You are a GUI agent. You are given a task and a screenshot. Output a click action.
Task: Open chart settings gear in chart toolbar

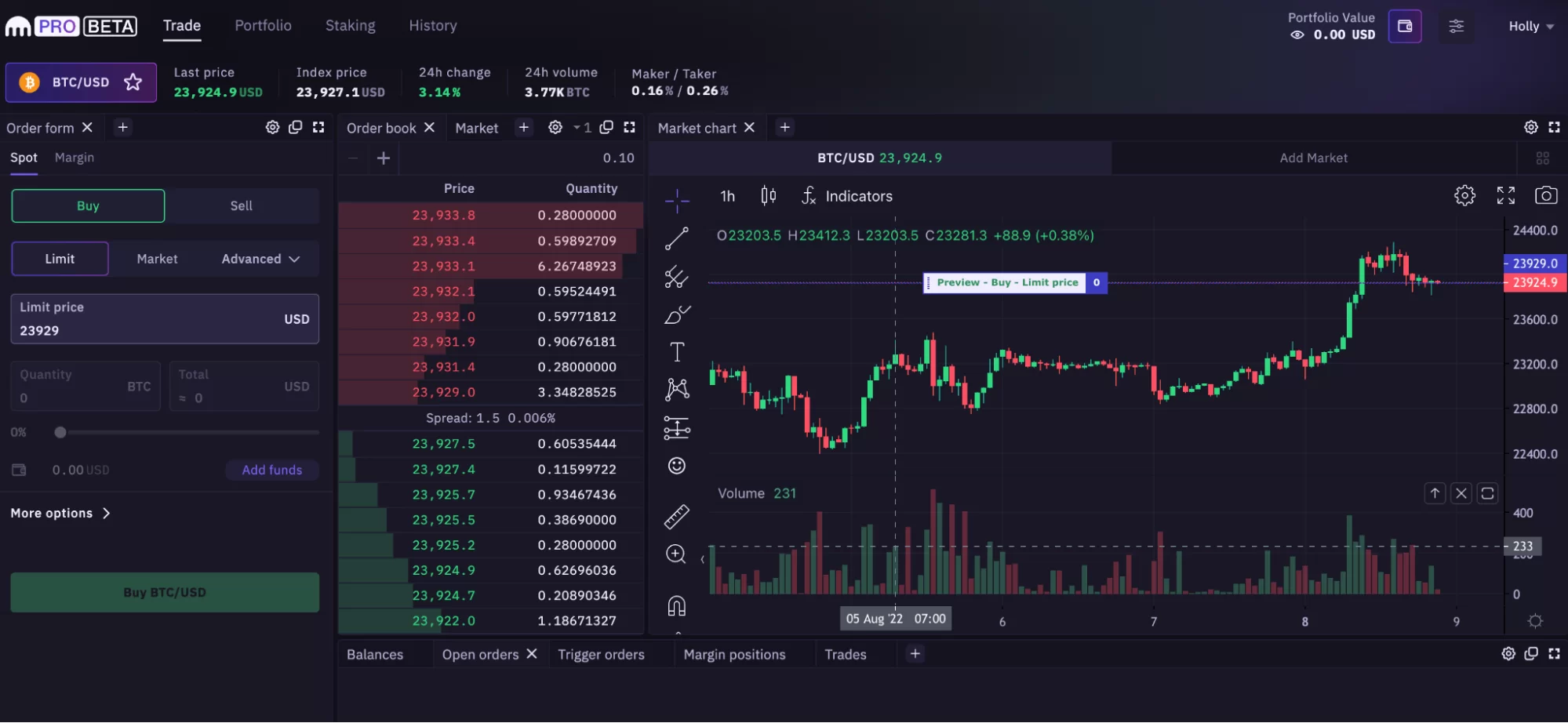click(1464, 195)
